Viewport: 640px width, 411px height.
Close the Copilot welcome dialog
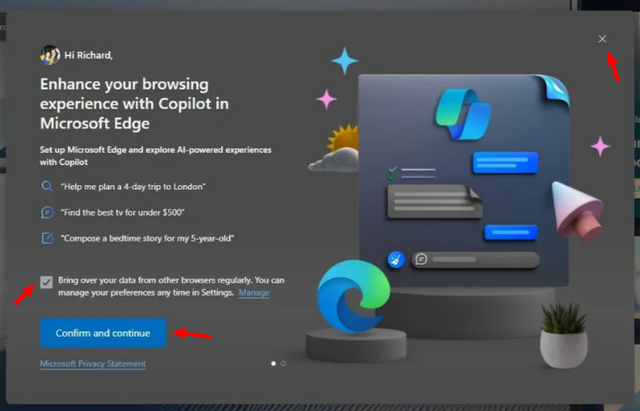602,39
